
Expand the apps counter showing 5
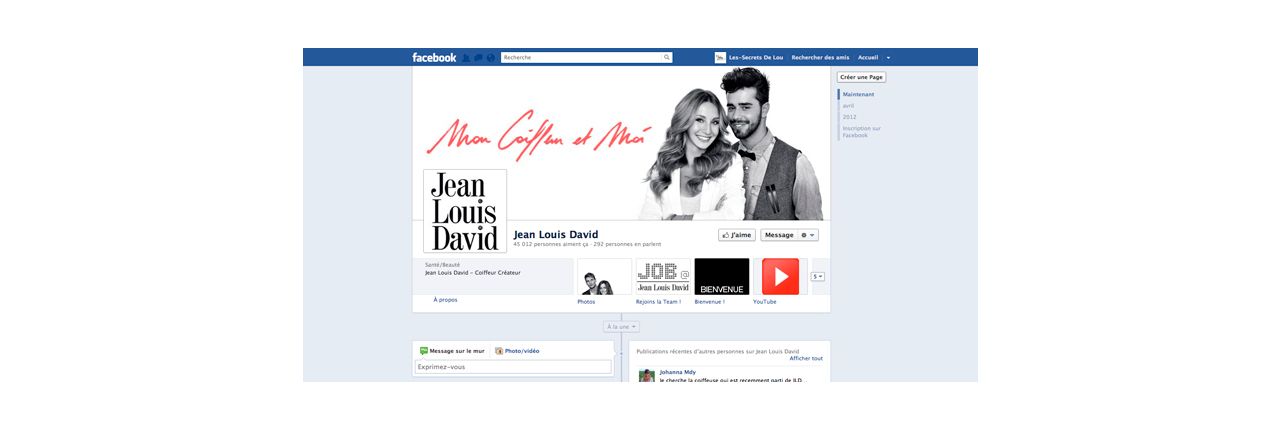pos(818,277)
